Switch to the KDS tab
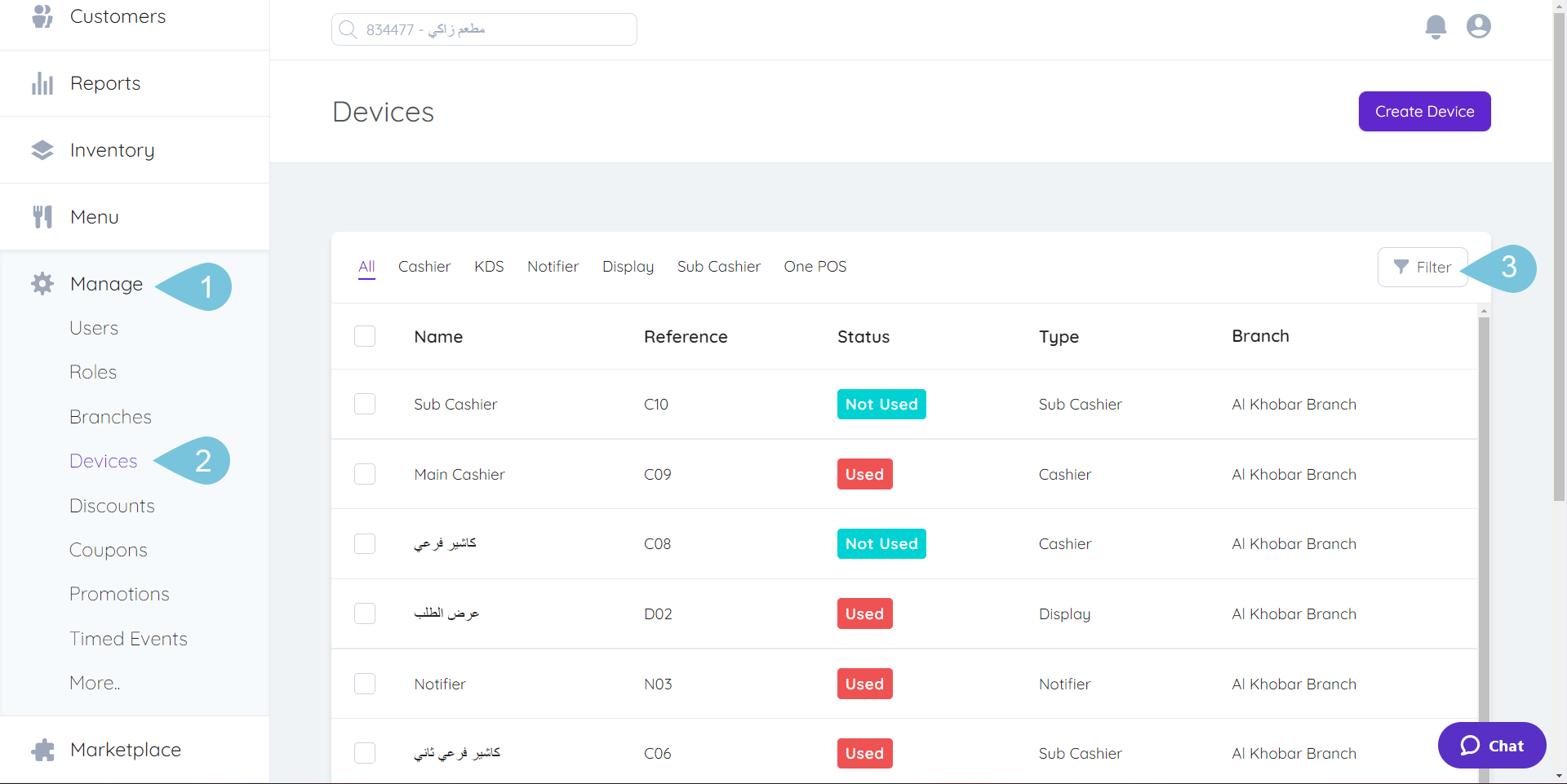This screenshot has height=784, width=1567. (489, 267)
